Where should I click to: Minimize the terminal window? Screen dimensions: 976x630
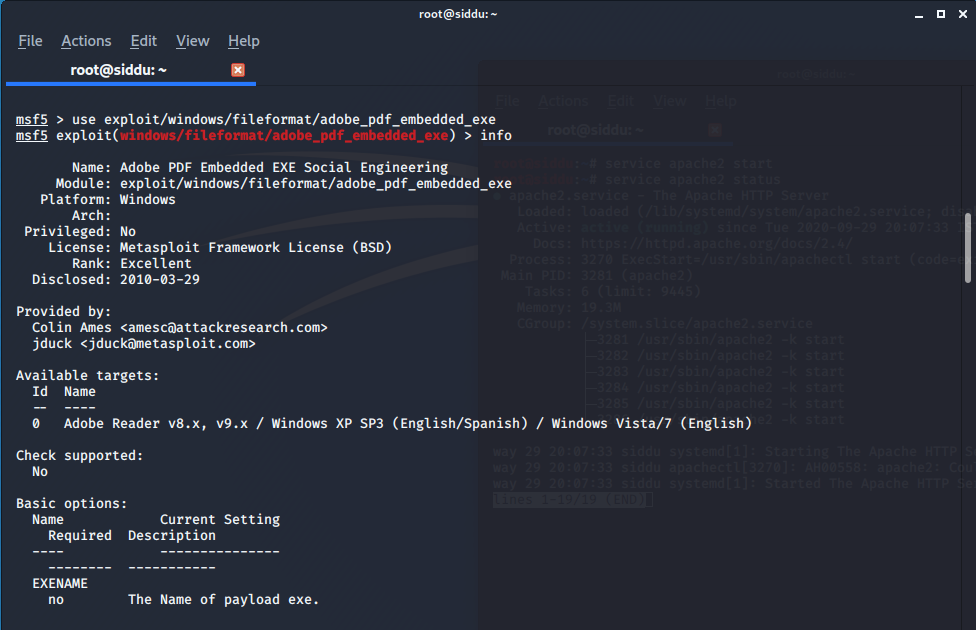click(919, 14)
